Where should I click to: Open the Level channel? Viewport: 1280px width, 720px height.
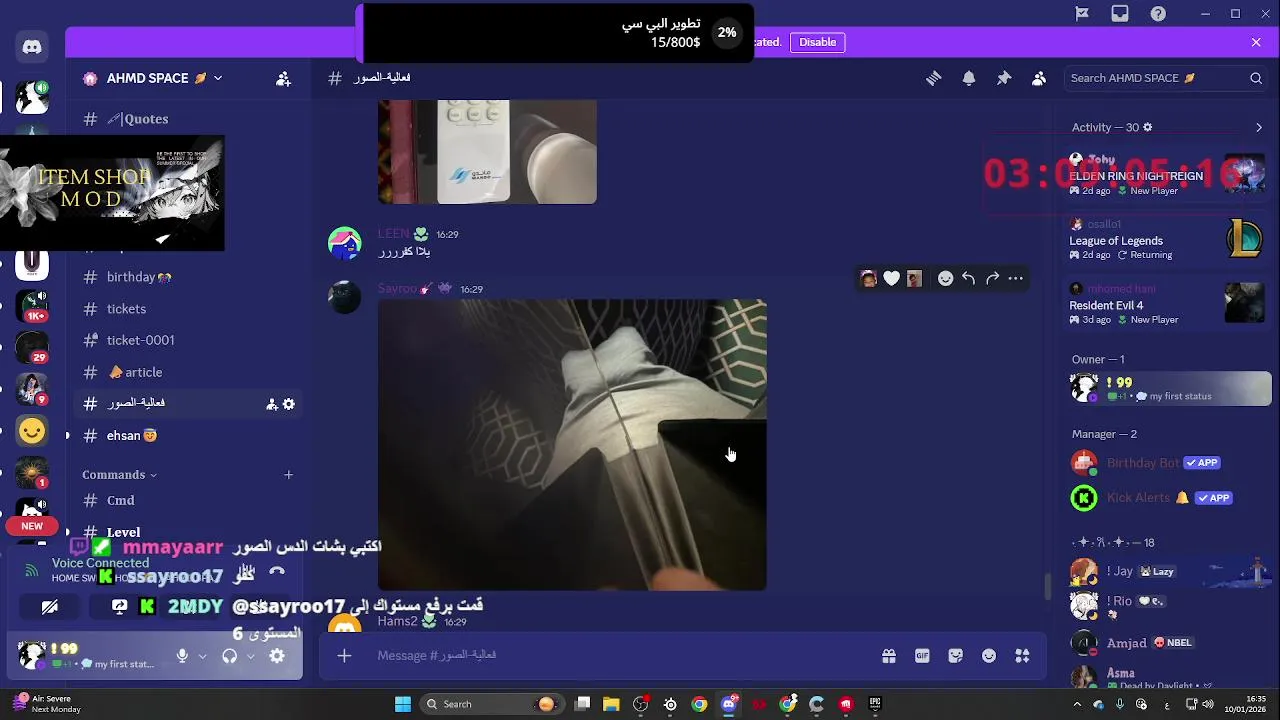[x=187, y=532]
